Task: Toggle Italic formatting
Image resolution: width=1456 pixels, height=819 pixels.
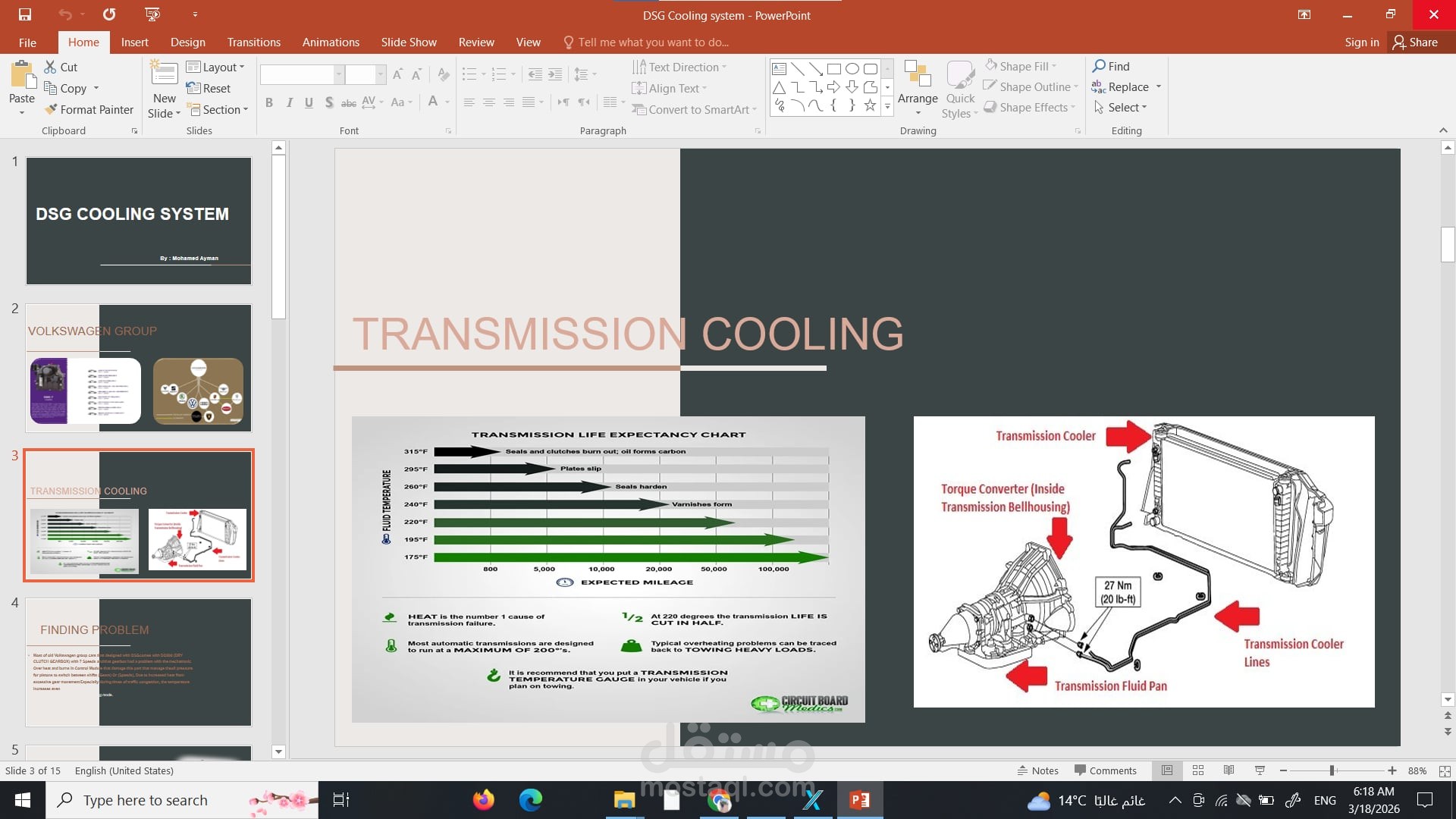Action: pos(289,102)
